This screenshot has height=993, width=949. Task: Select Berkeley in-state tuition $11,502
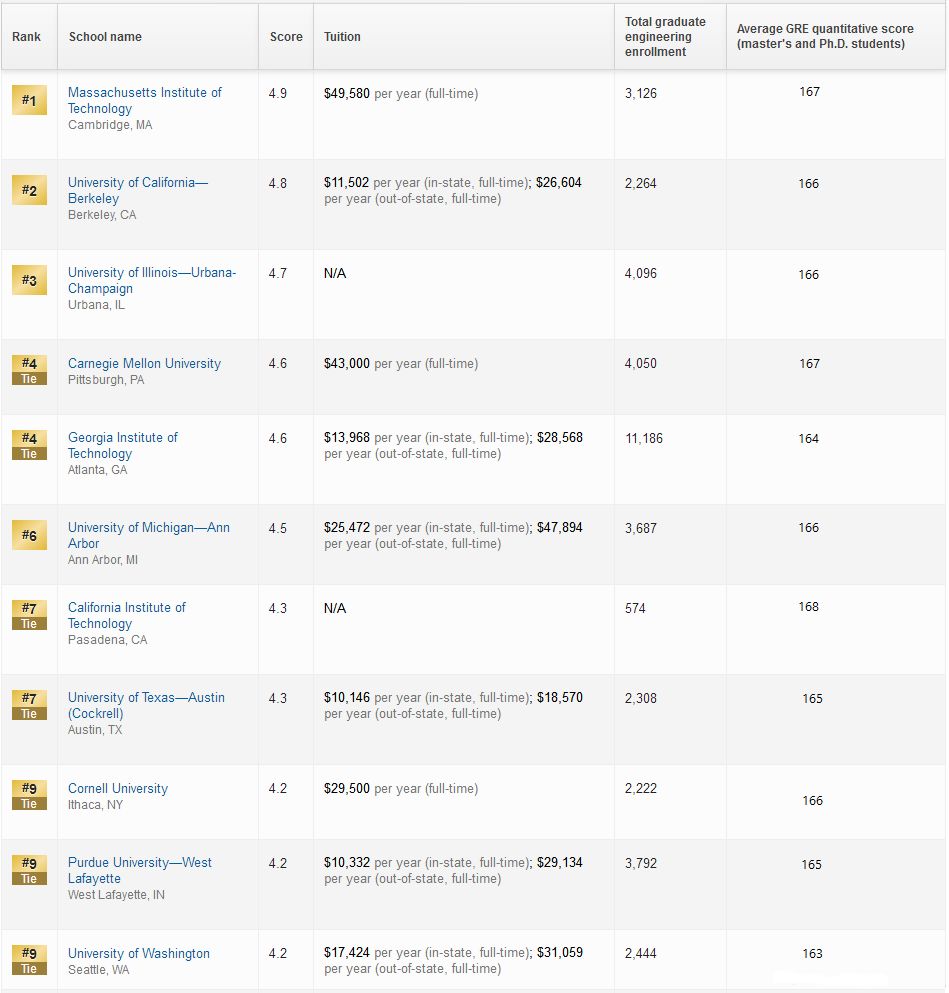[x=346, y=182]
